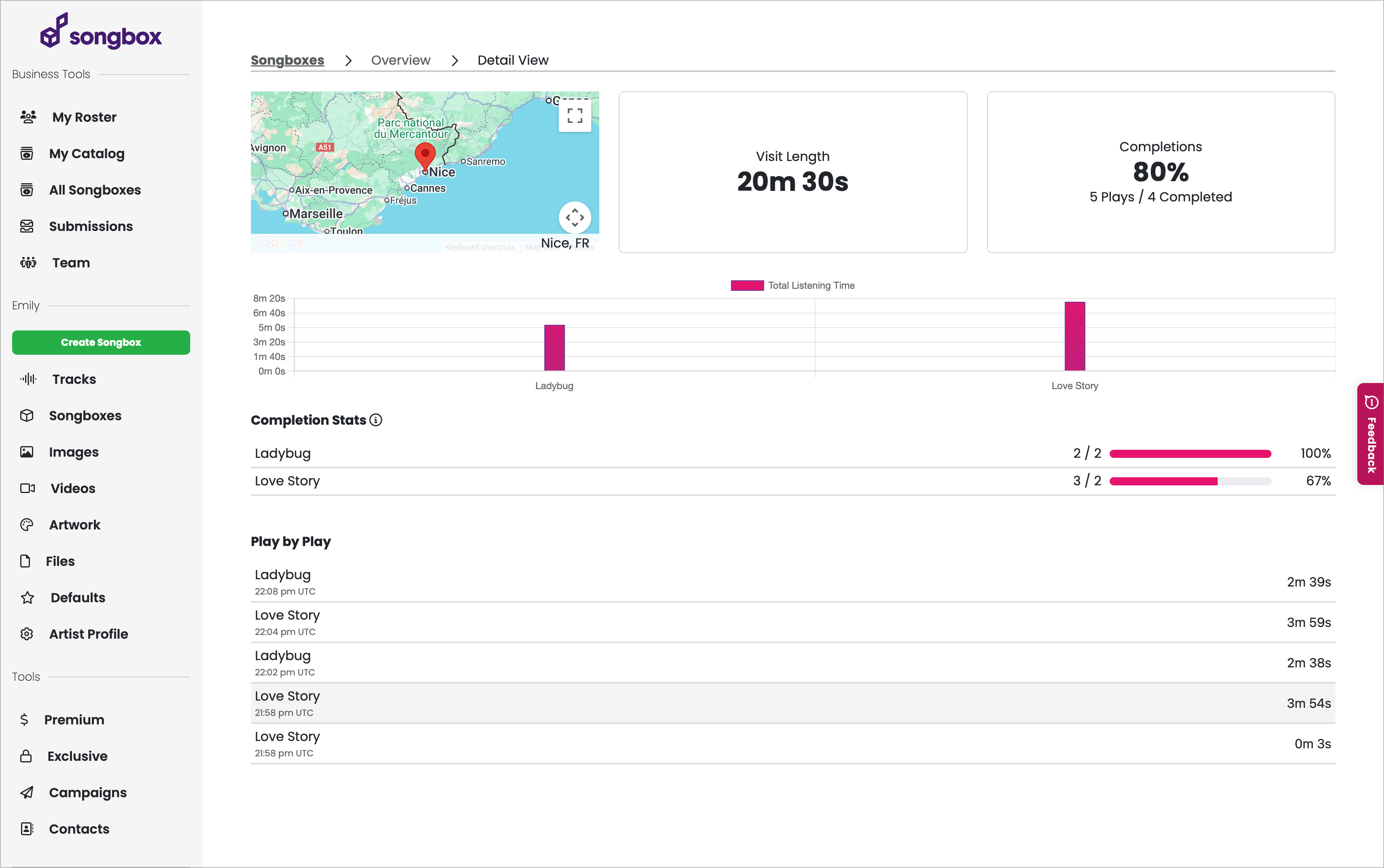
Task: Click the Completion Stats info icon
Action: [x=376, y=420]
